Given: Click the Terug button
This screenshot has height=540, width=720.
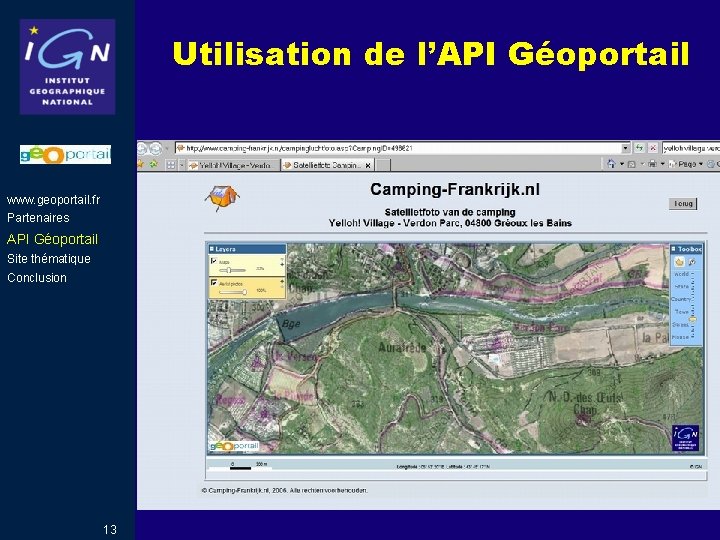Looking at the screenshot, I should point(683,203).
